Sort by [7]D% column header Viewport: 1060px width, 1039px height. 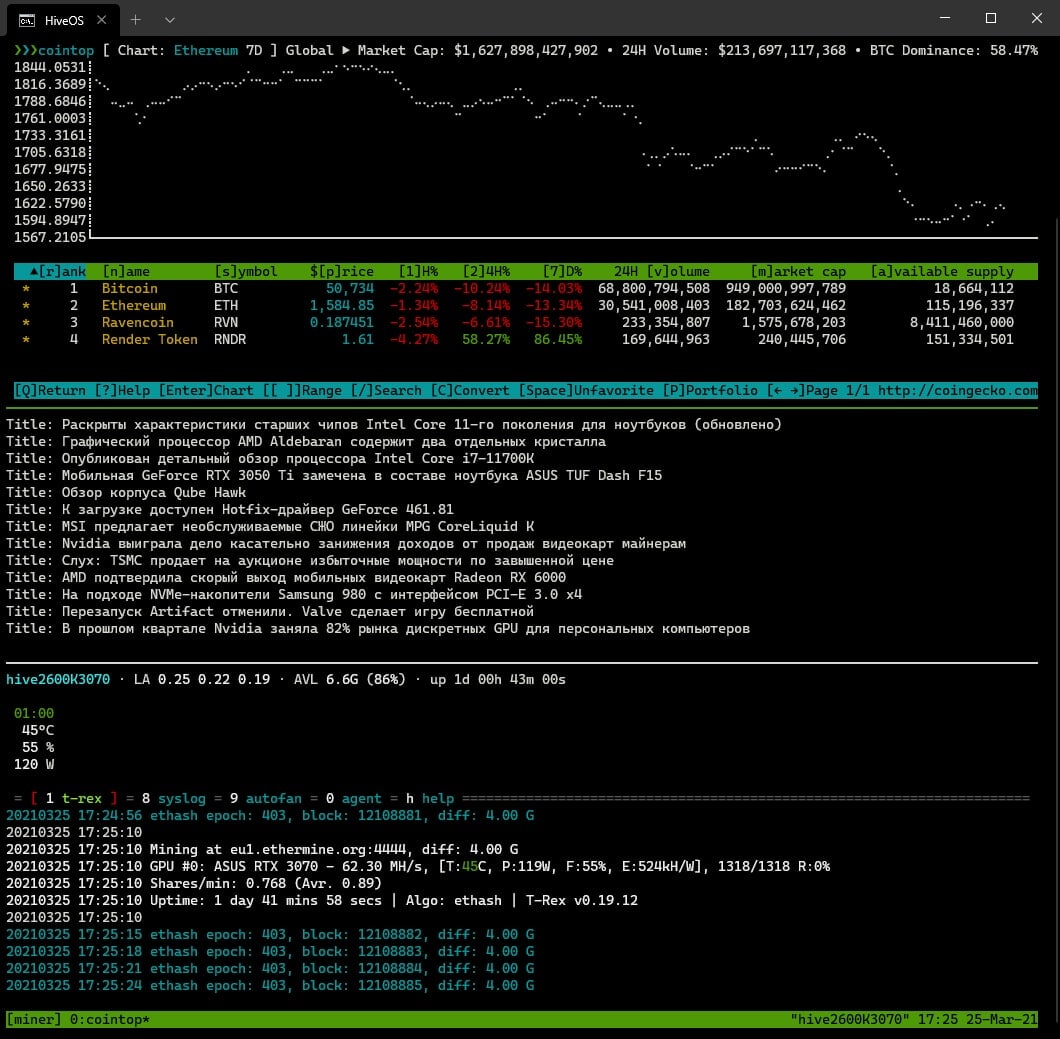562,271
